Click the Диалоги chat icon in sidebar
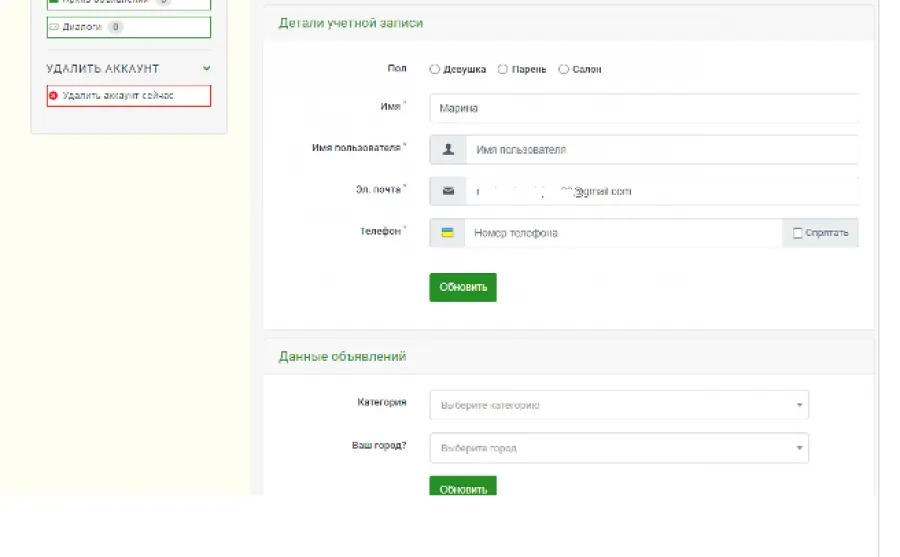The width and height of the screenshot is (900, 557). tap(54, 27)
